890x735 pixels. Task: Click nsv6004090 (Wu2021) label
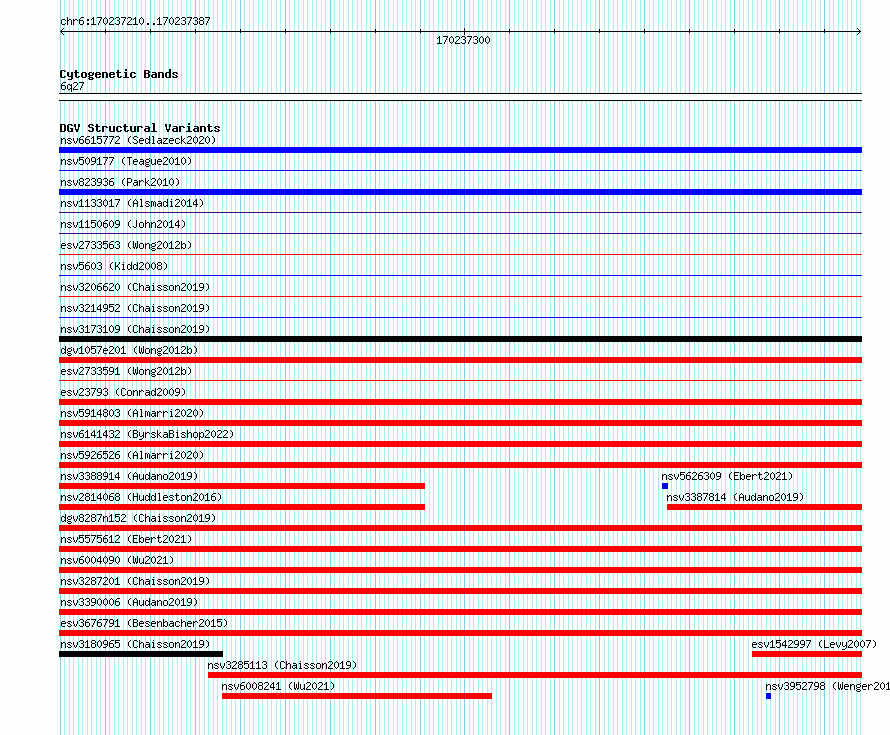pos(117,560)
